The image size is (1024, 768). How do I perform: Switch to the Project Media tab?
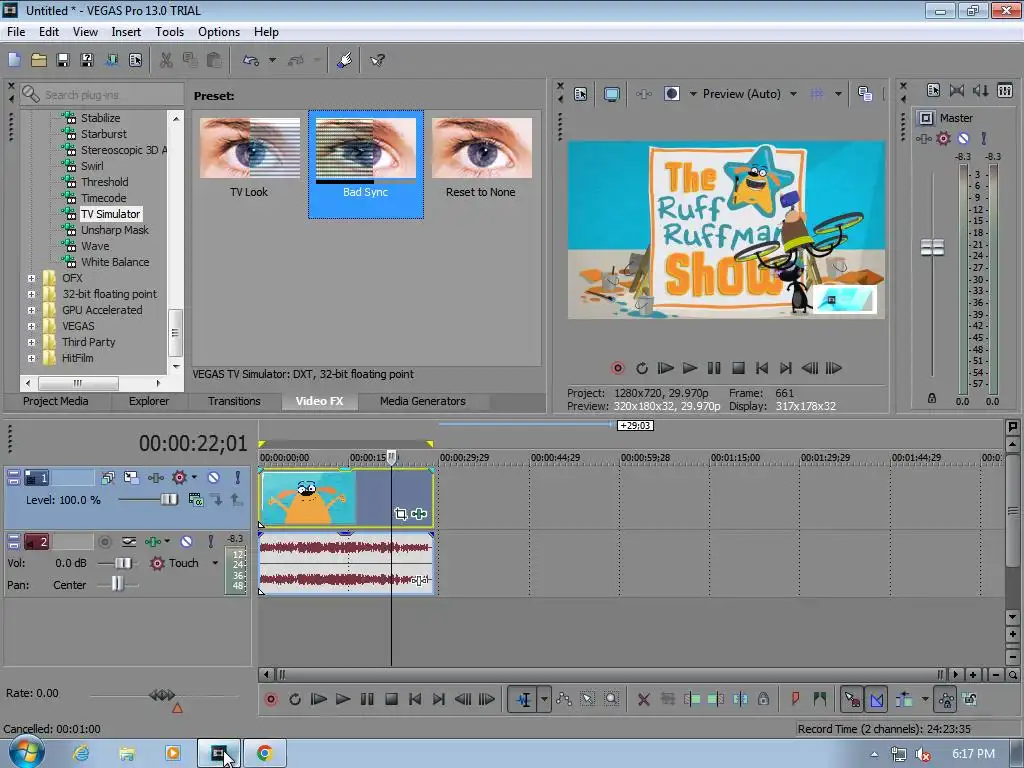point(56,401)
